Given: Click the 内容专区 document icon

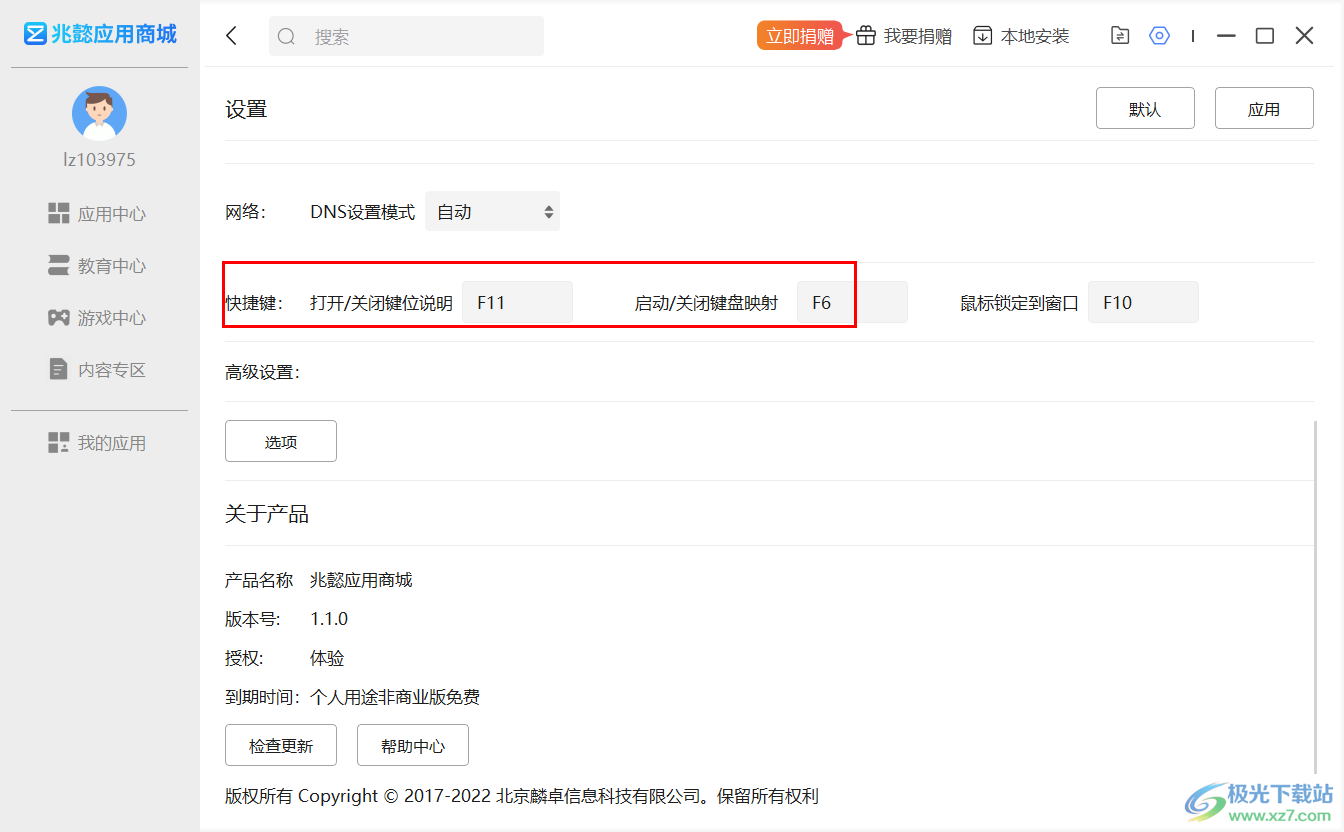Looking at the screenshot, I should (x=58, y=369).
